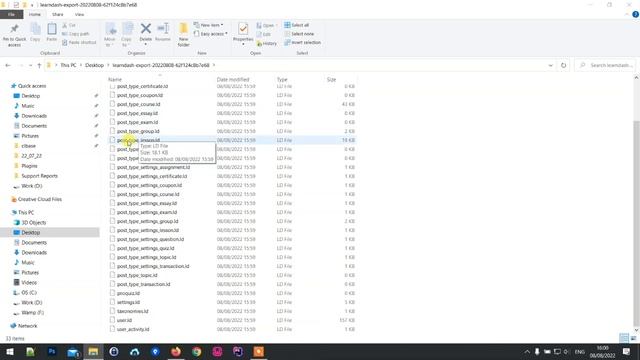Viewport: 640px width, 360px height.
Task: Select file taxonomies.ld
Action: 132,311
